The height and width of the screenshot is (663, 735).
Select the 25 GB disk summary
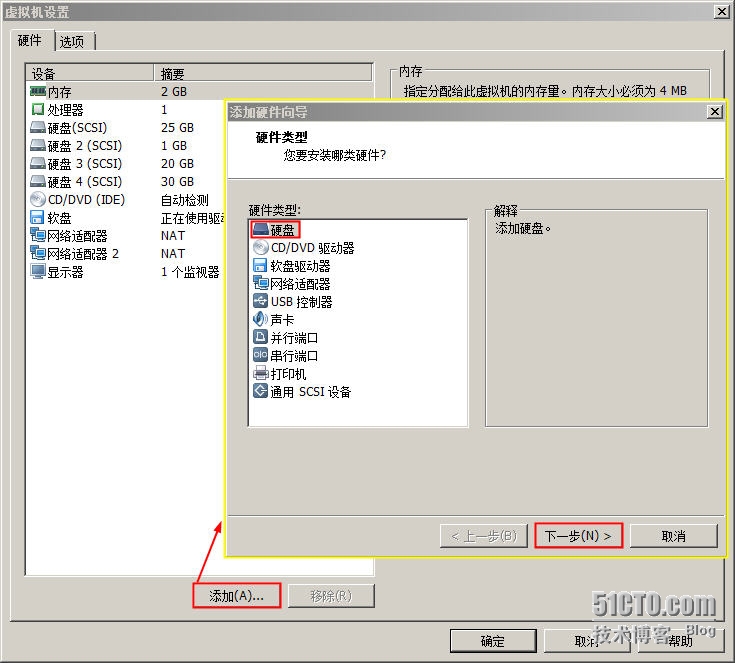click(177, 128)
